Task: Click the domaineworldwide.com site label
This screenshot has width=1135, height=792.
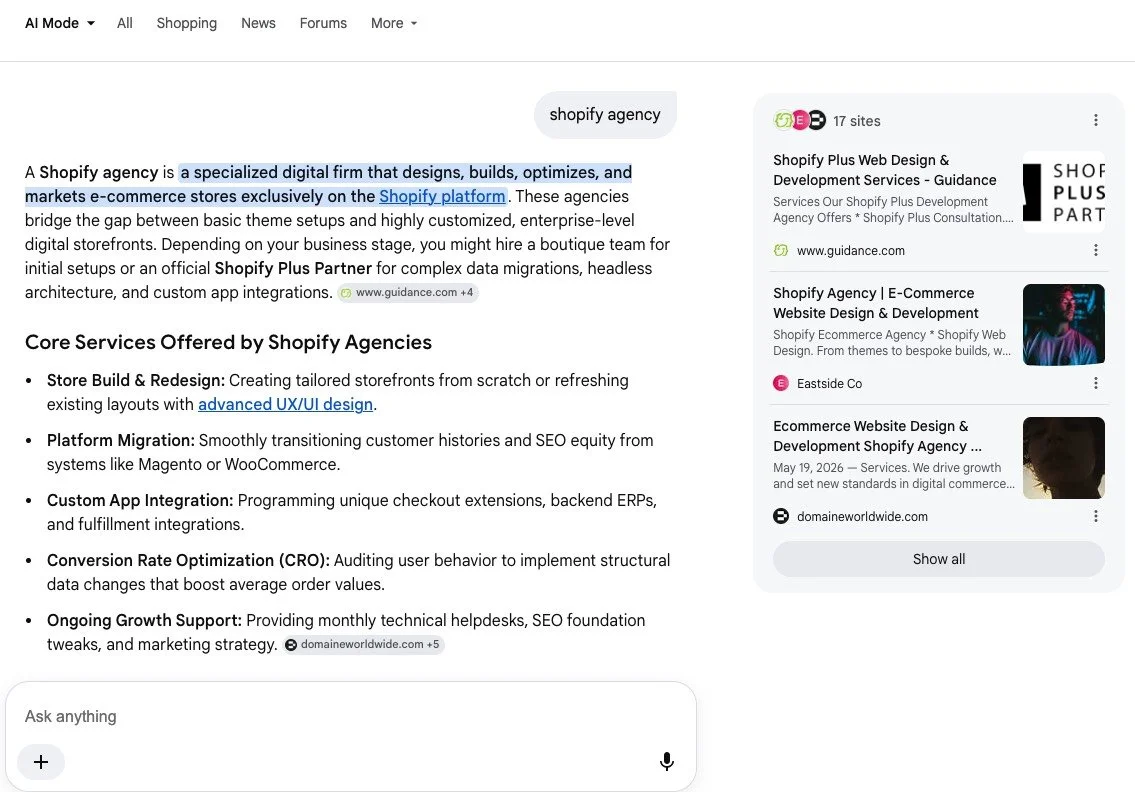Action: pos(862,517)
